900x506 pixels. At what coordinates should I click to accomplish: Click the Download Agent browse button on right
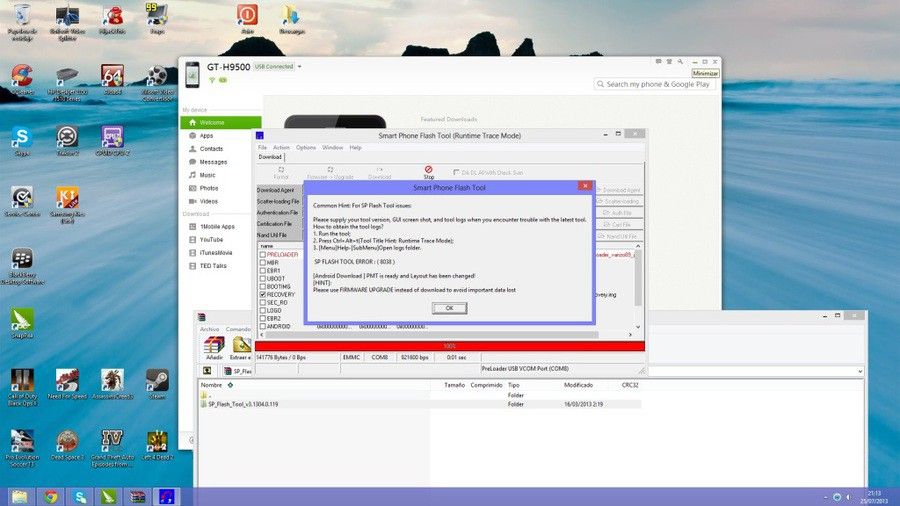coord(619,190)
